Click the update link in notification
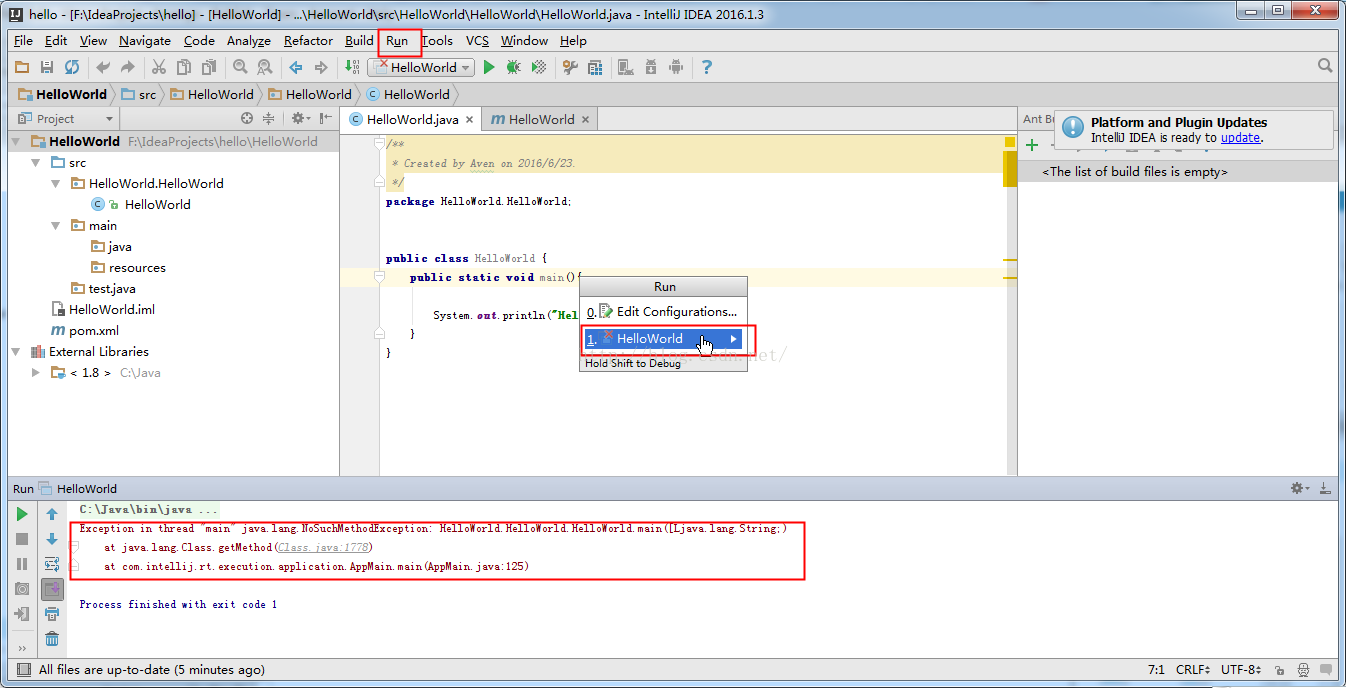The height and width of the screenshot is (688, 1346). click(1240, 138)
